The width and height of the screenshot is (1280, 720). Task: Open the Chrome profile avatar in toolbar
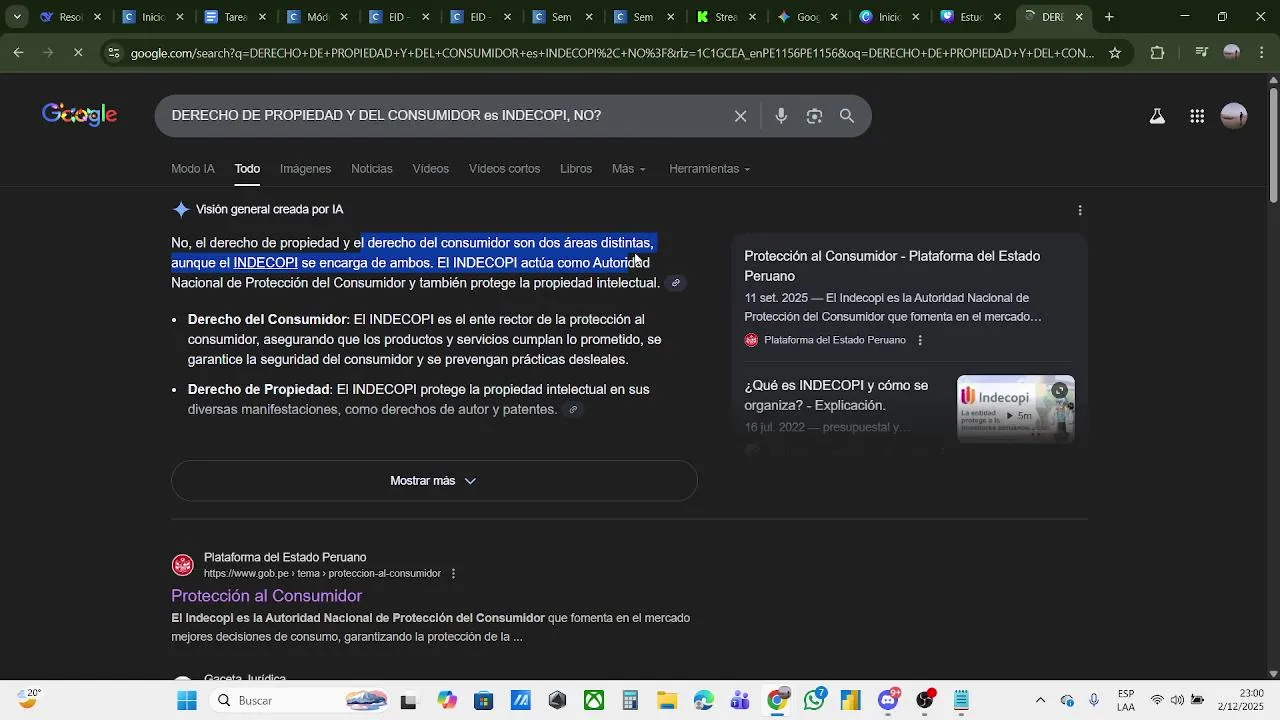point(1232,53)
